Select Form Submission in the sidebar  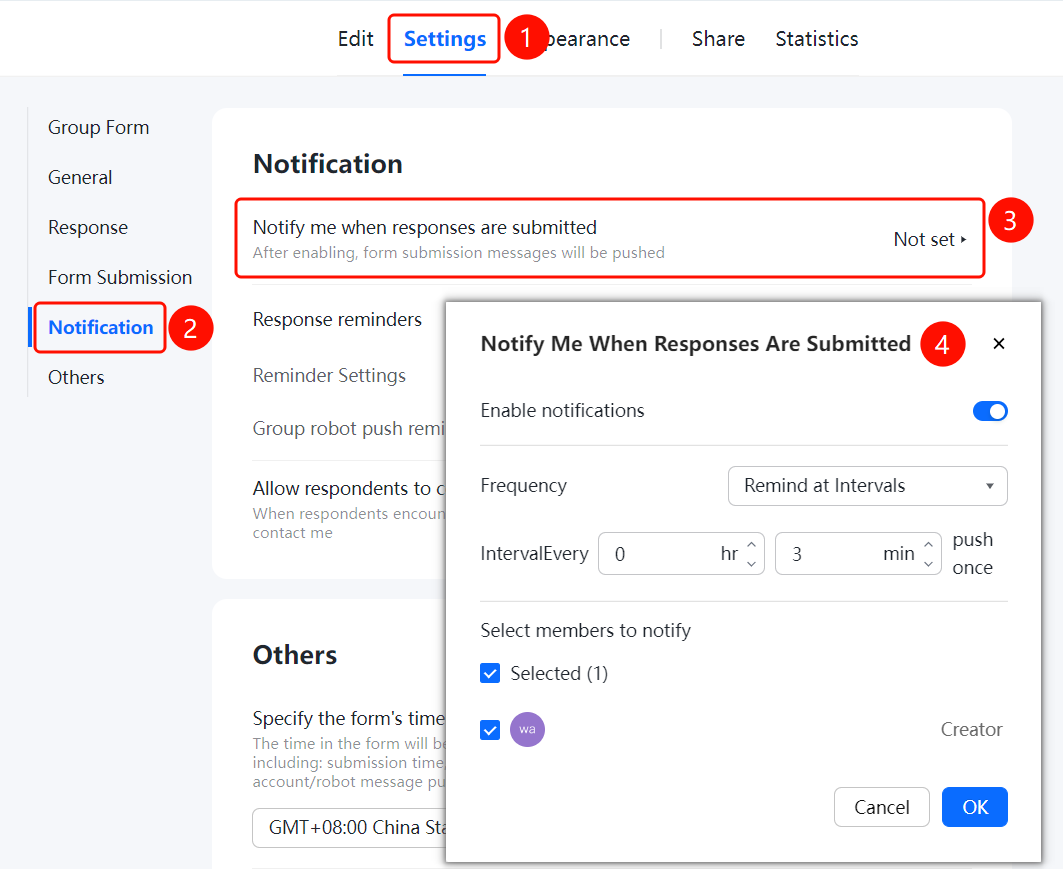coord(120,277)
